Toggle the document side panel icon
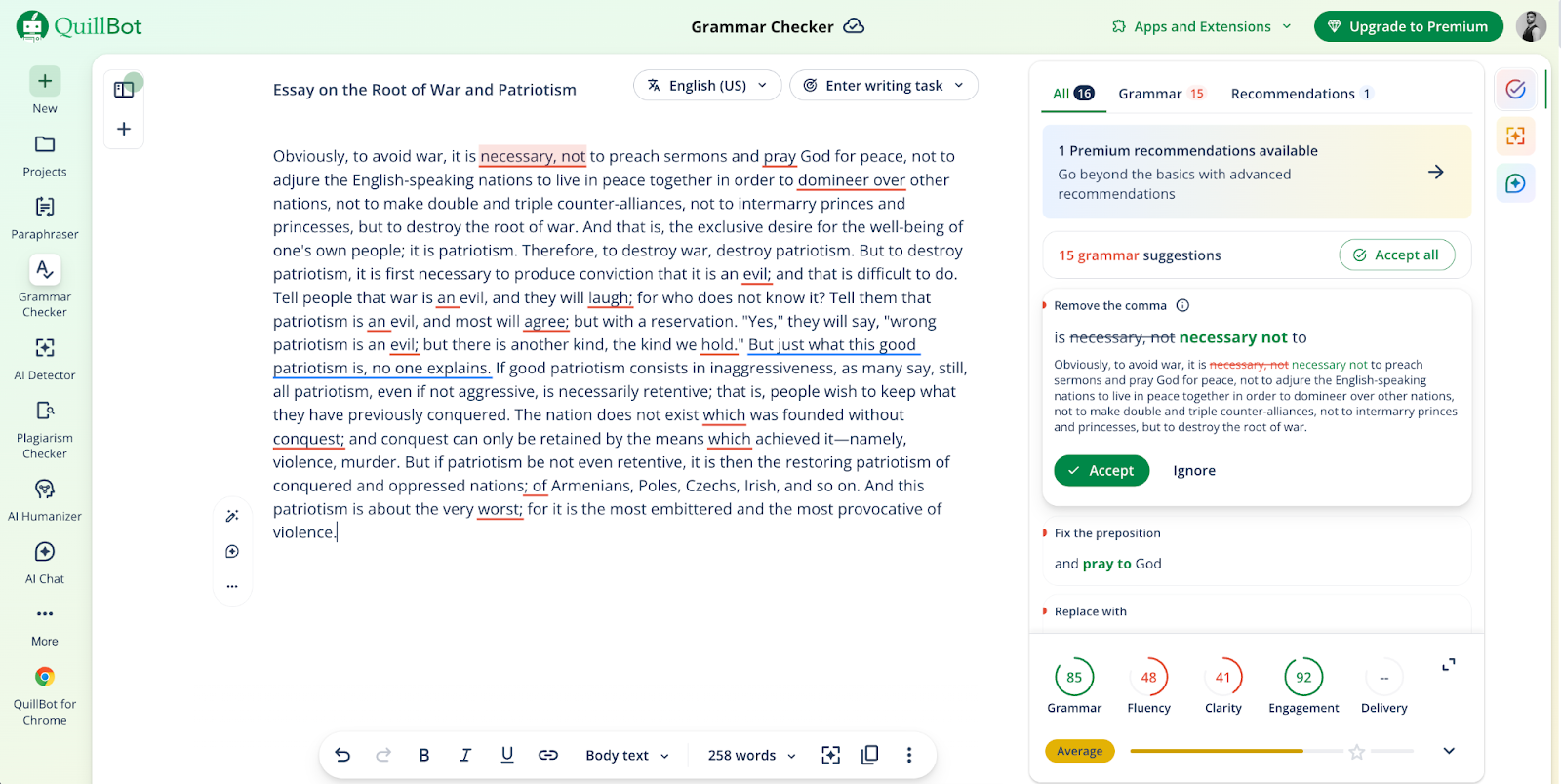This screenshot has width=1561, height=784. 124,90
